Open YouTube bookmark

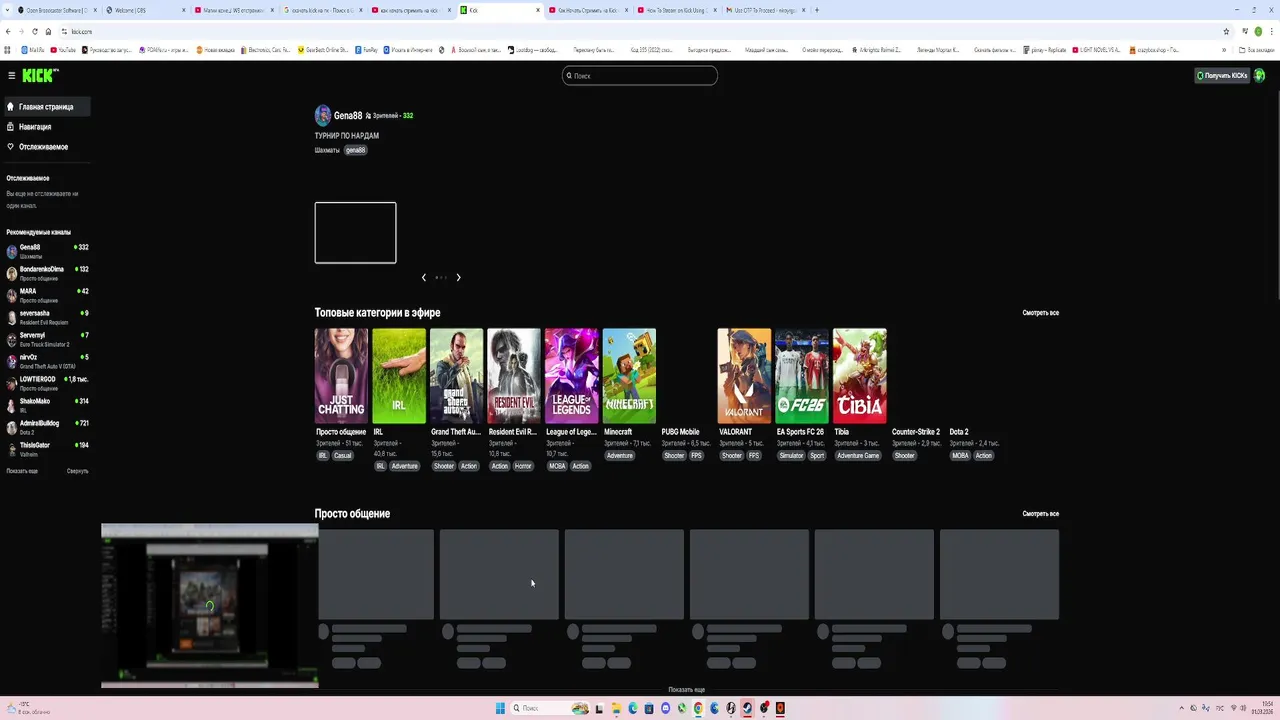click(x=63, y=49)
